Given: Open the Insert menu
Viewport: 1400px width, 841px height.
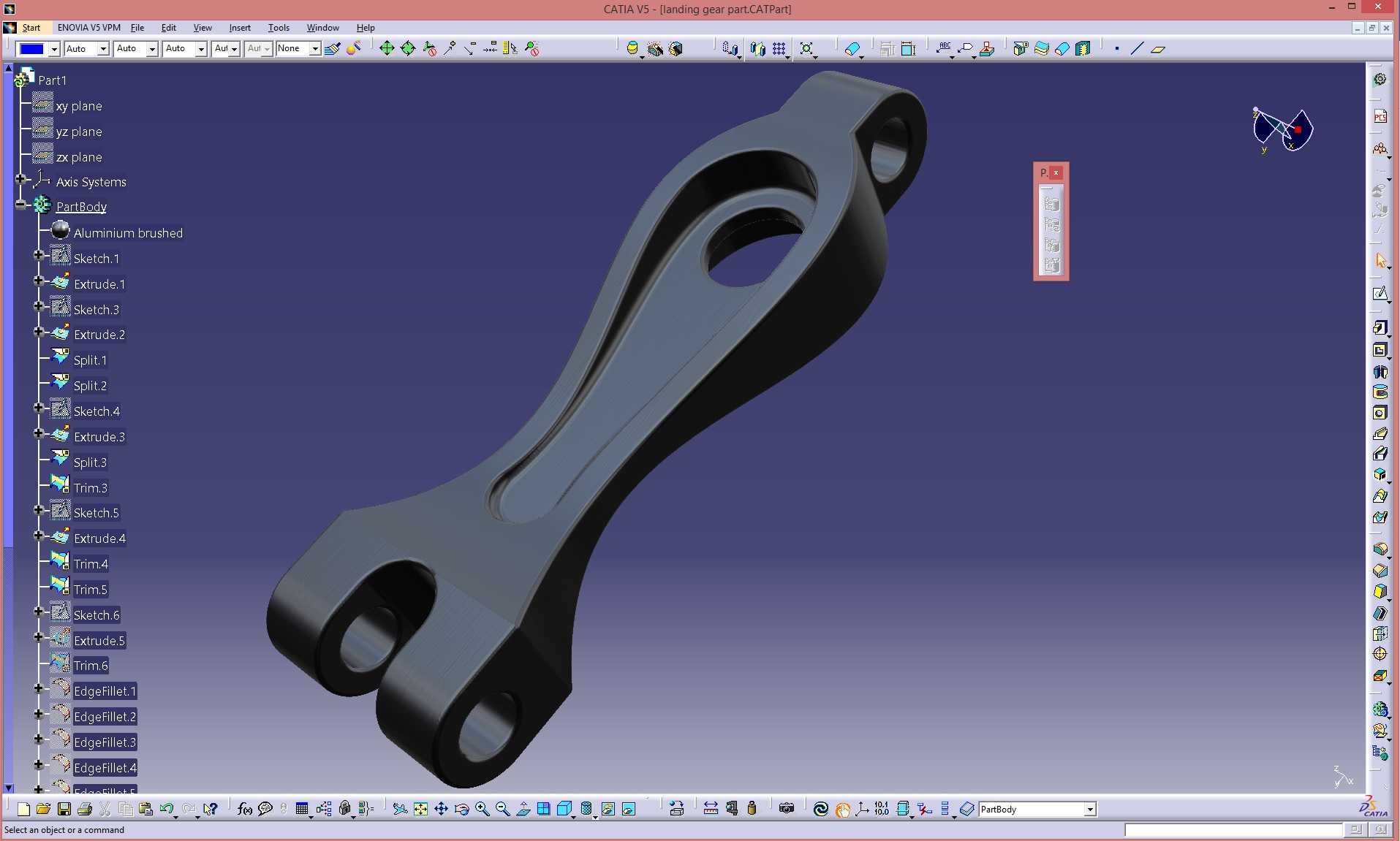Looking at the screenshot, I should pyautogui.click(x=240, y=28).
